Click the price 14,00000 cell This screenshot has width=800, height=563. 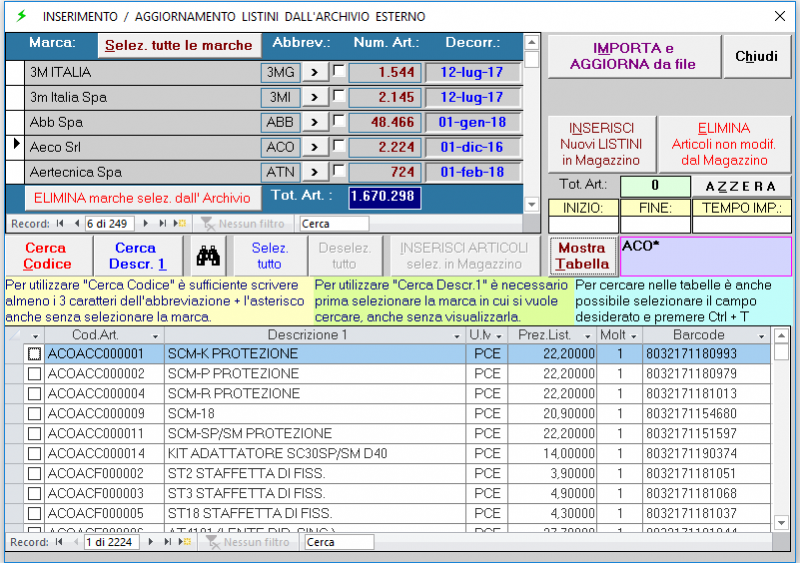pos(552,453)
